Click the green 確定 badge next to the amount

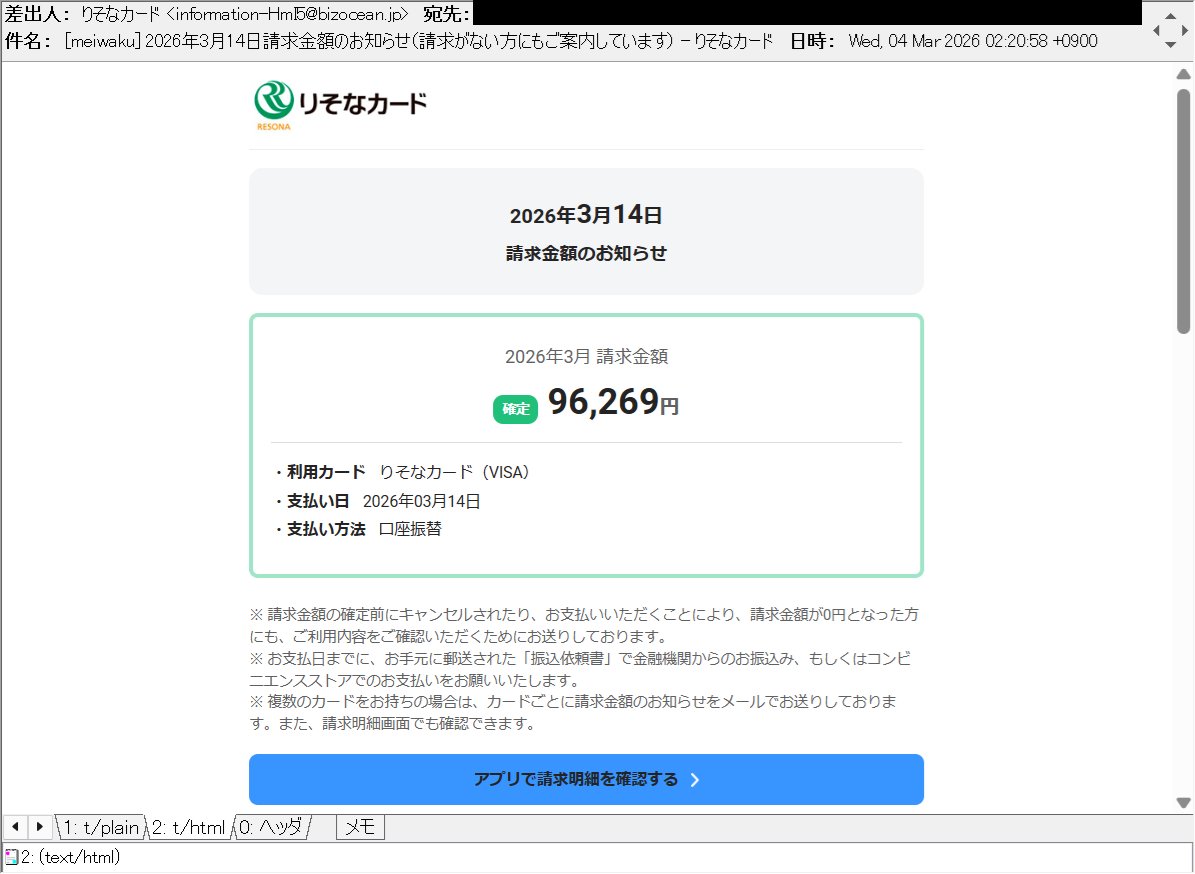515,408
